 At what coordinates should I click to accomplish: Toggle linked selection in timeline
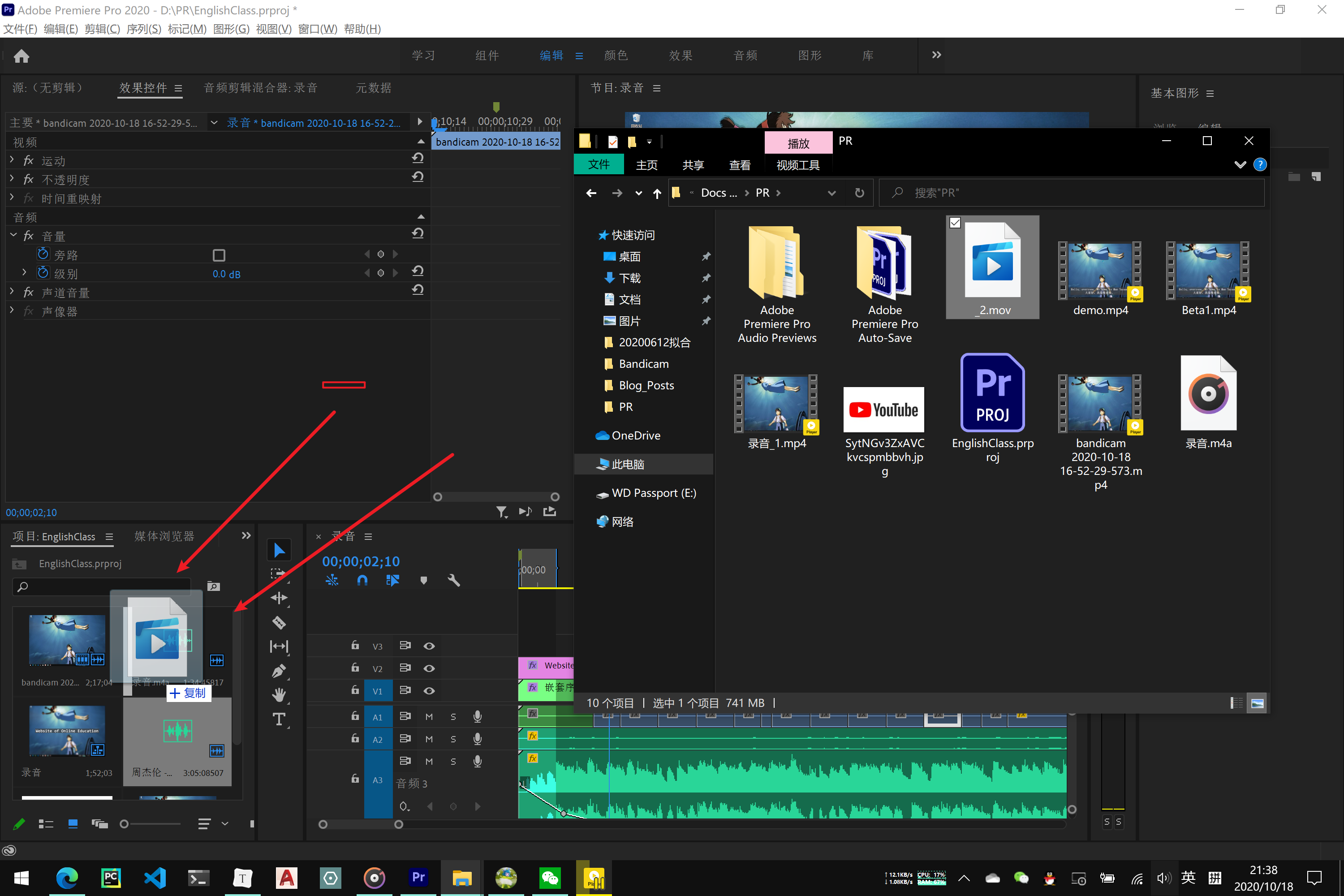392,581
